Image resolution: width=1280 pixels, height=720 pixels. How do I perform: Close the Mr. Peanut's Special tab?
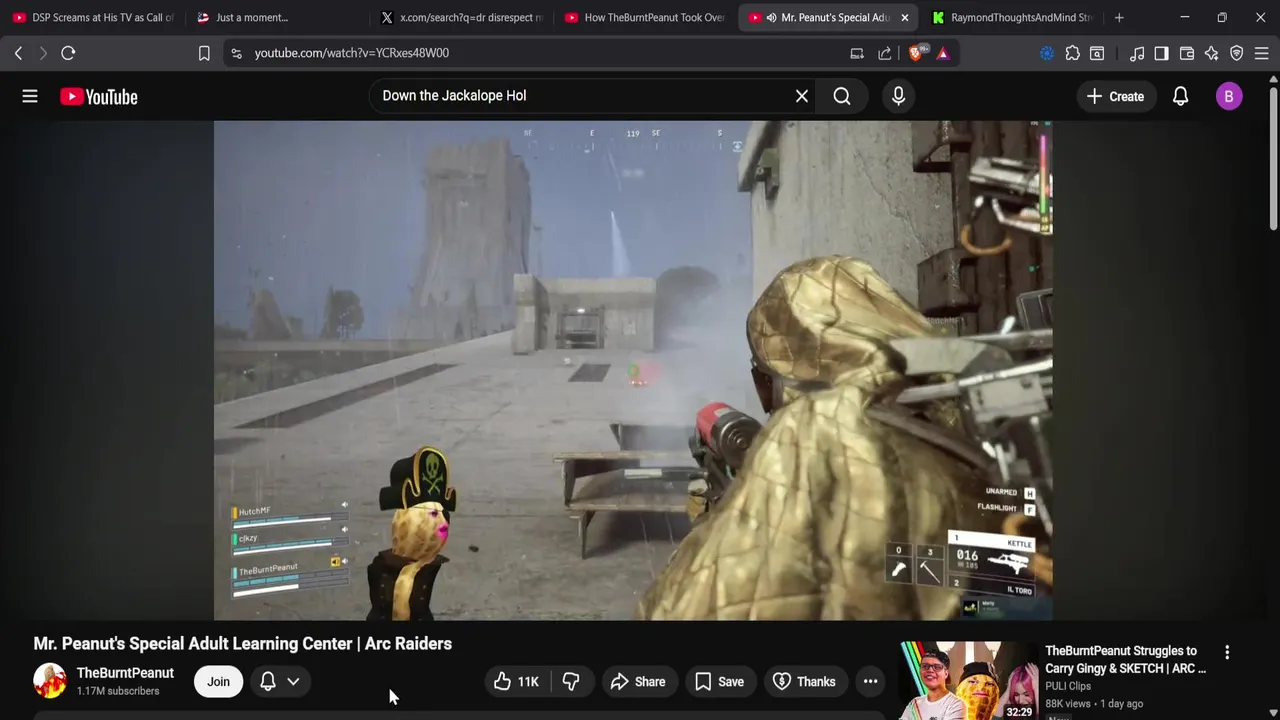click(x=904, y=17)
